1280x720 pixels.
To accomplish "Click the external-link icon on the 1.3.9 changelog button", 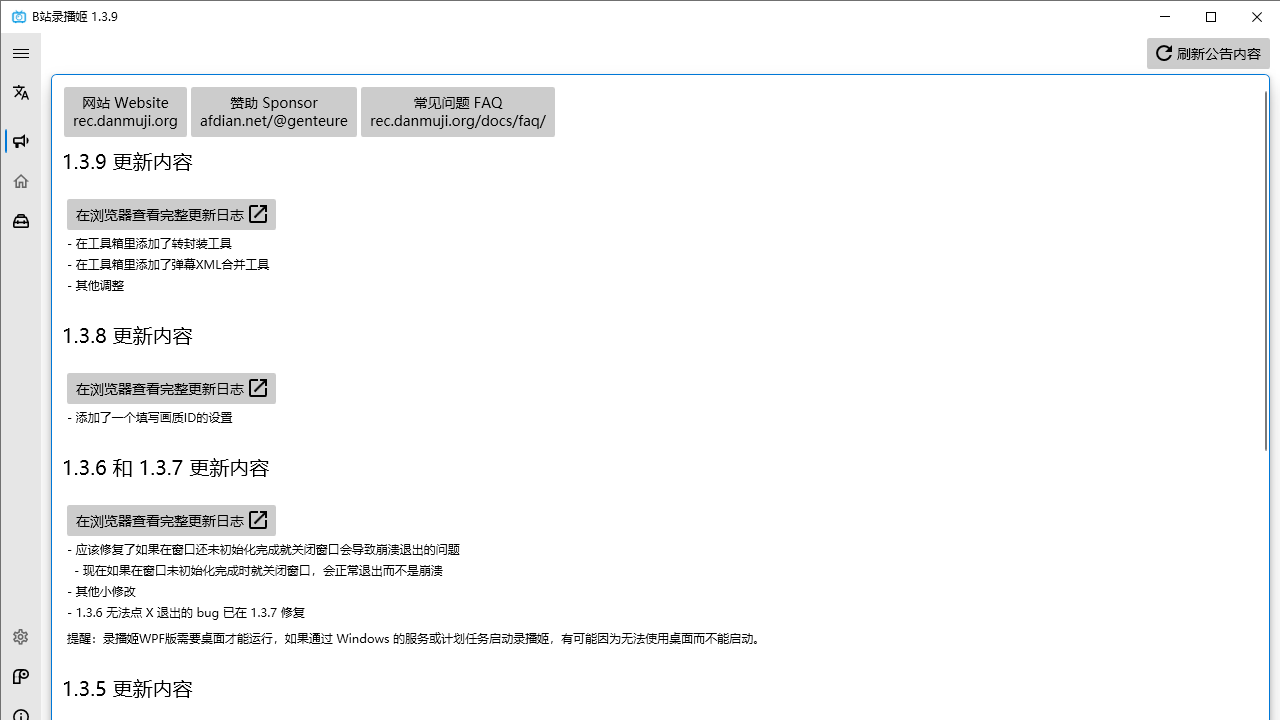I will coord(257,213).
